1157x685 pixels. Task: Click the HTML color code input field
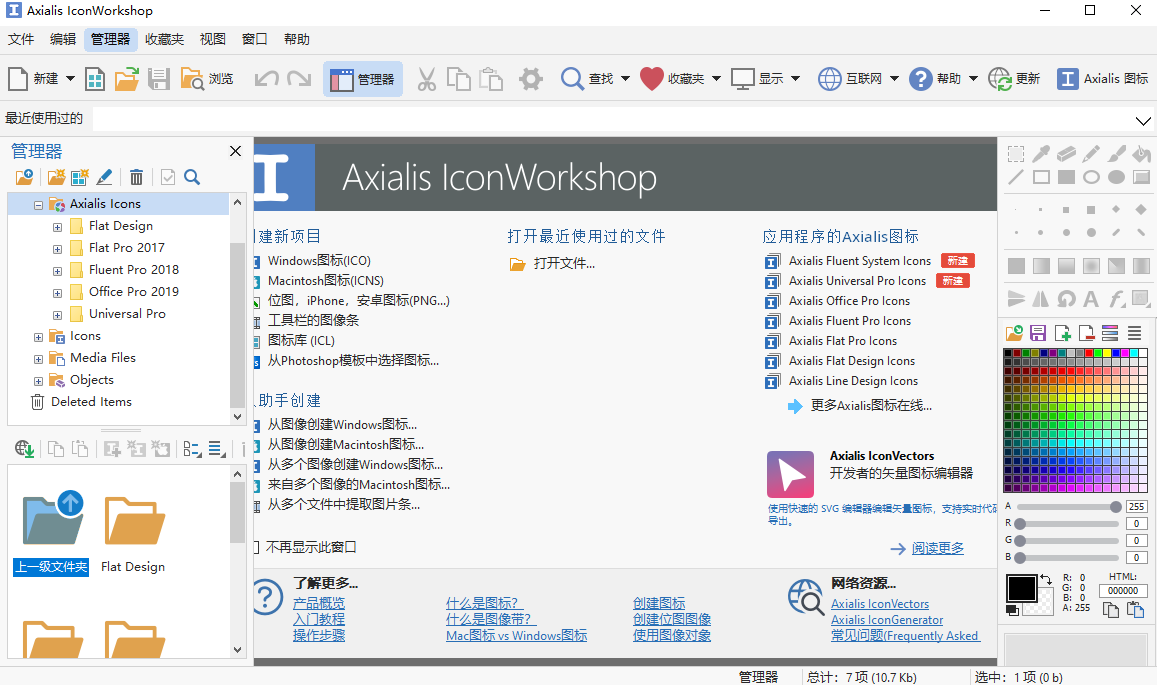pyautogui.click(x=1122, y=591)
